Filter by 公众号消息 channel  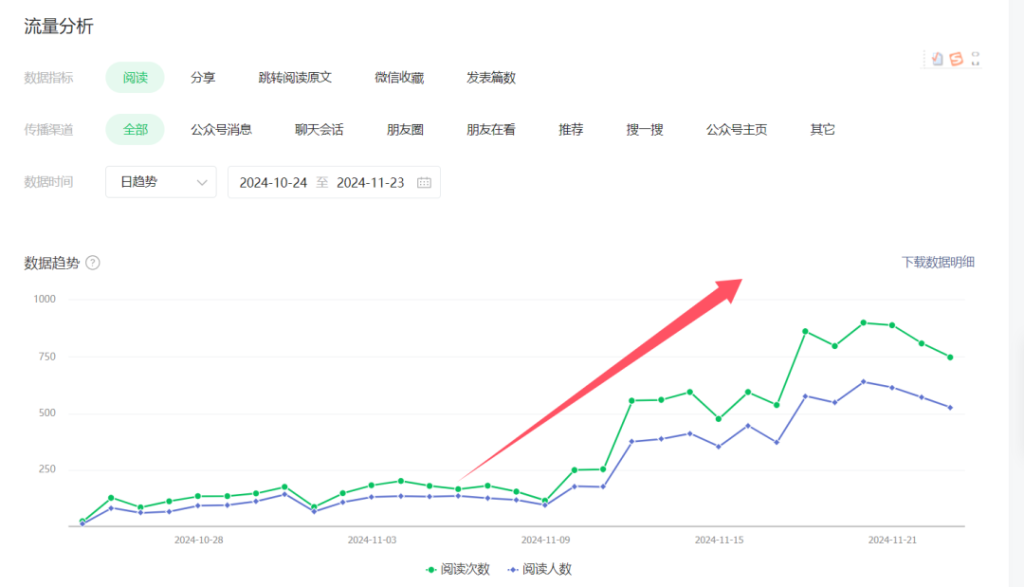221,129
